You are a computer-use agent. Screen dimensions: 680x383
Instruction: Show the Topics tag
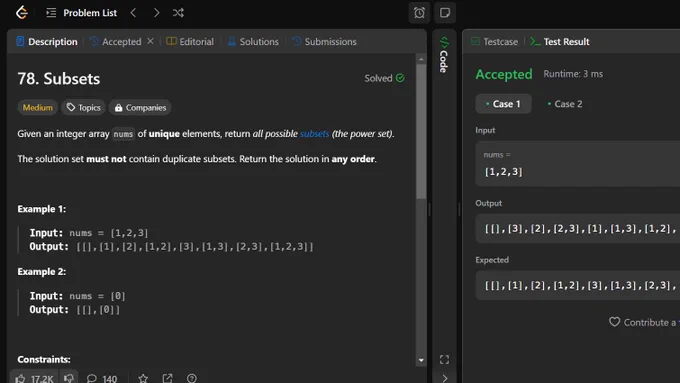coord(83,108)
